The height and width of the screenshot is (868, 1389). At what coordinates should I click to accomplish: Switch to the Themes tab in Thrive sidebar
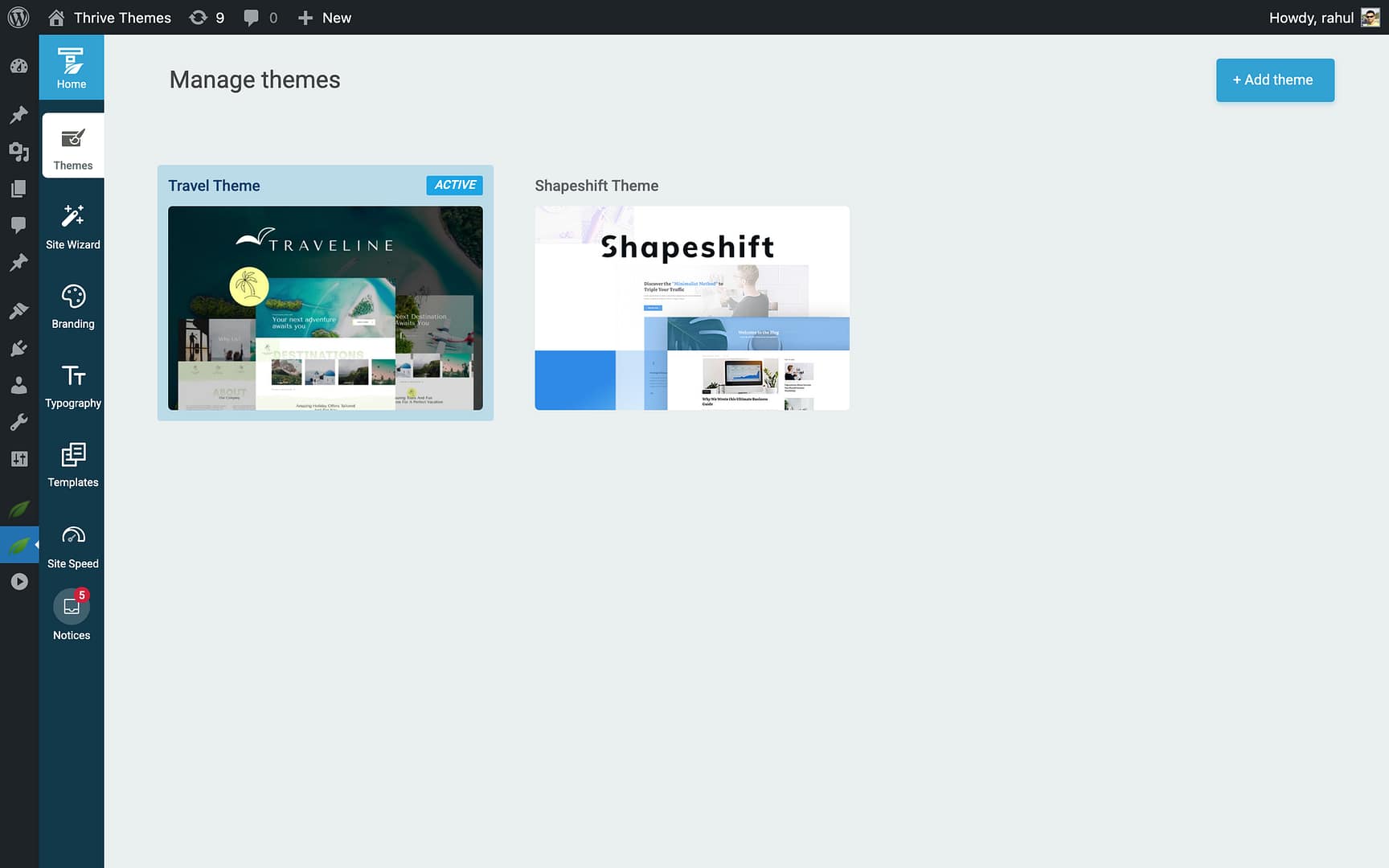coord(72,145)
